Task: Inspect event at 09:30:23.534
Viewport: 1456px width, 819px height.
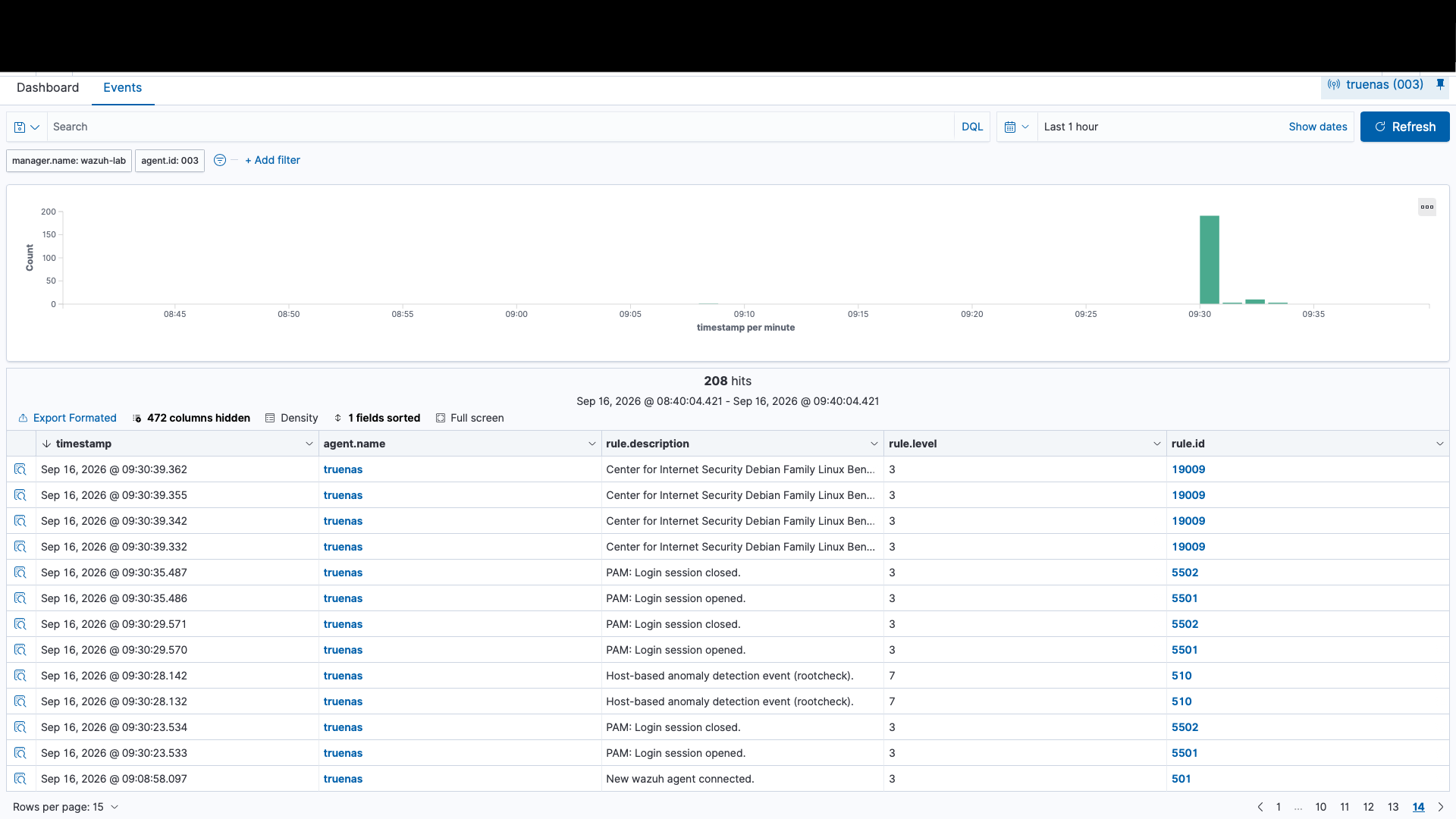Action: (20, 727)
